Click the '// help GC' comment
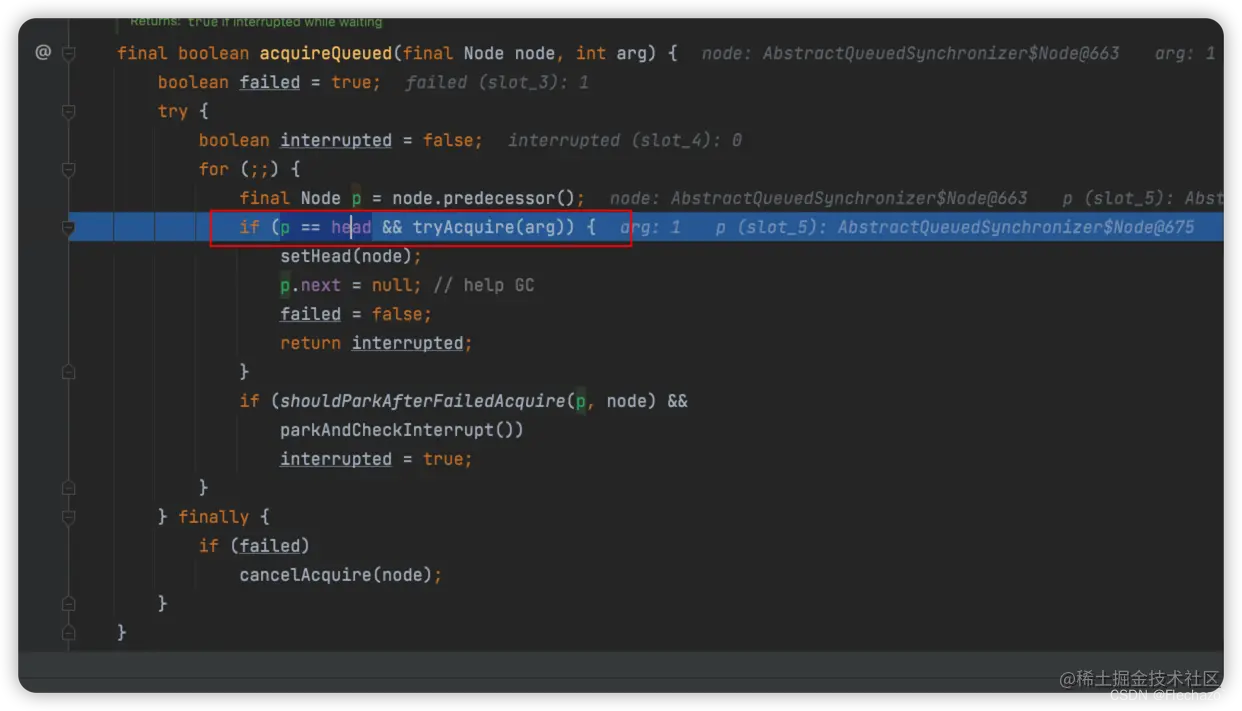This screenshot has height=711, width=1242. click(x=484, y=285)
